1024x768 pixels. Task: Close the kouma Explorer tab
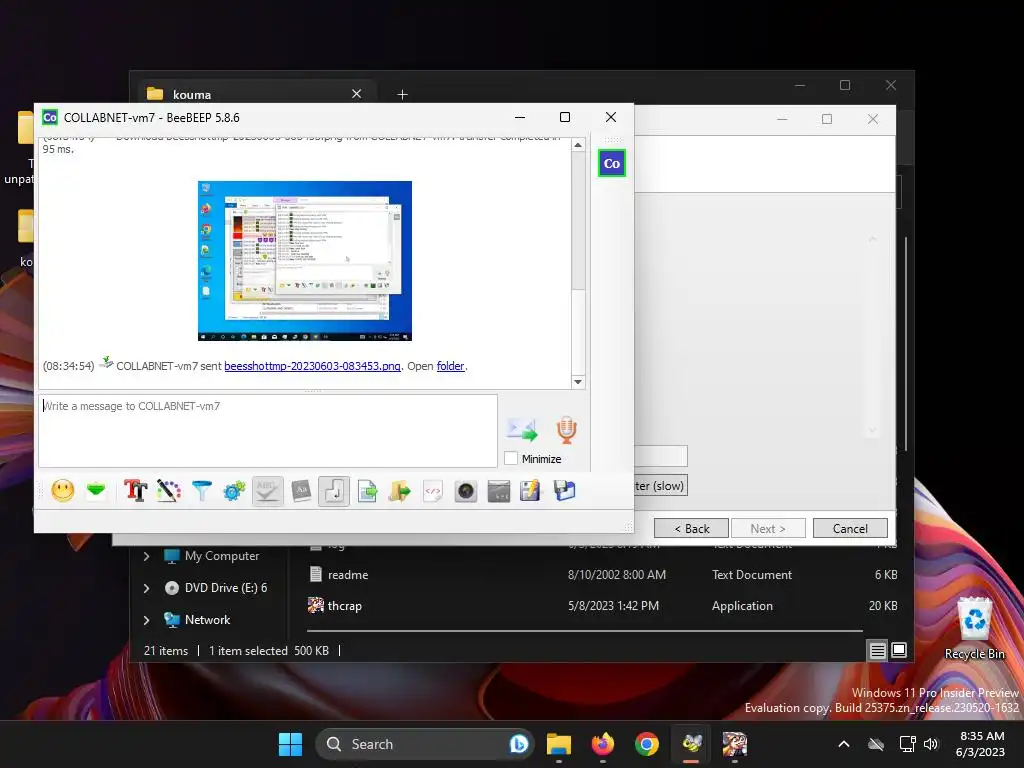coord(357,94)
